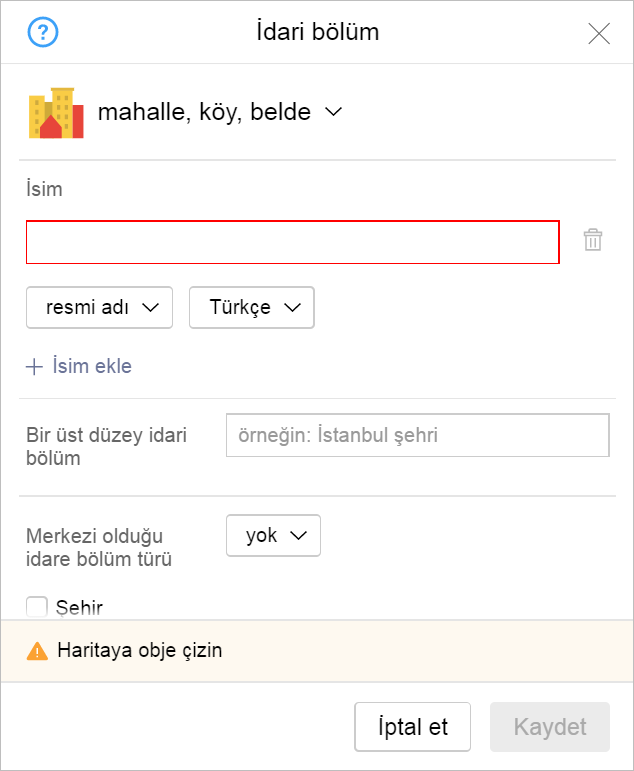Click the city buildings category icon

[56, 113]
